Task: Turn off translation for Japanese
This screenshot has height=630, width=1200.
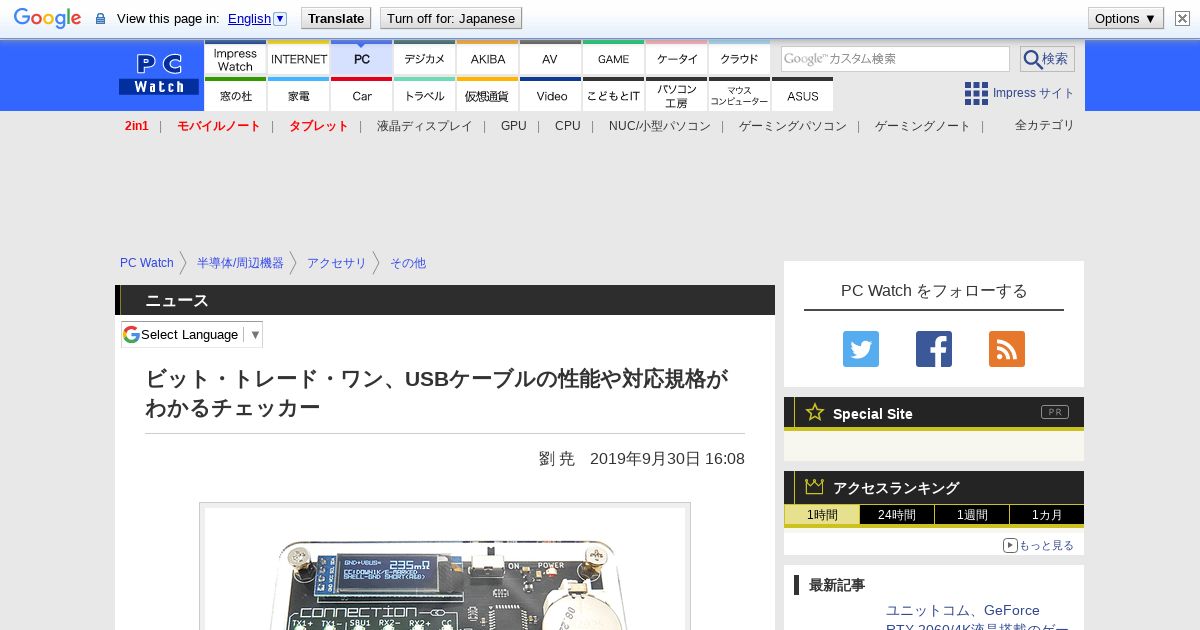Action: (451, 18)
